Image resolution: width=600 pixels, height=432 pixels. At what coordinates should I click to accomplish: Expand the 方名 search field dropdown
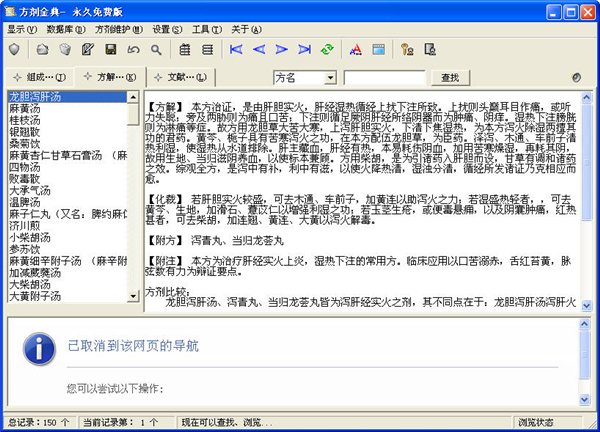click(x=330, y=78)
